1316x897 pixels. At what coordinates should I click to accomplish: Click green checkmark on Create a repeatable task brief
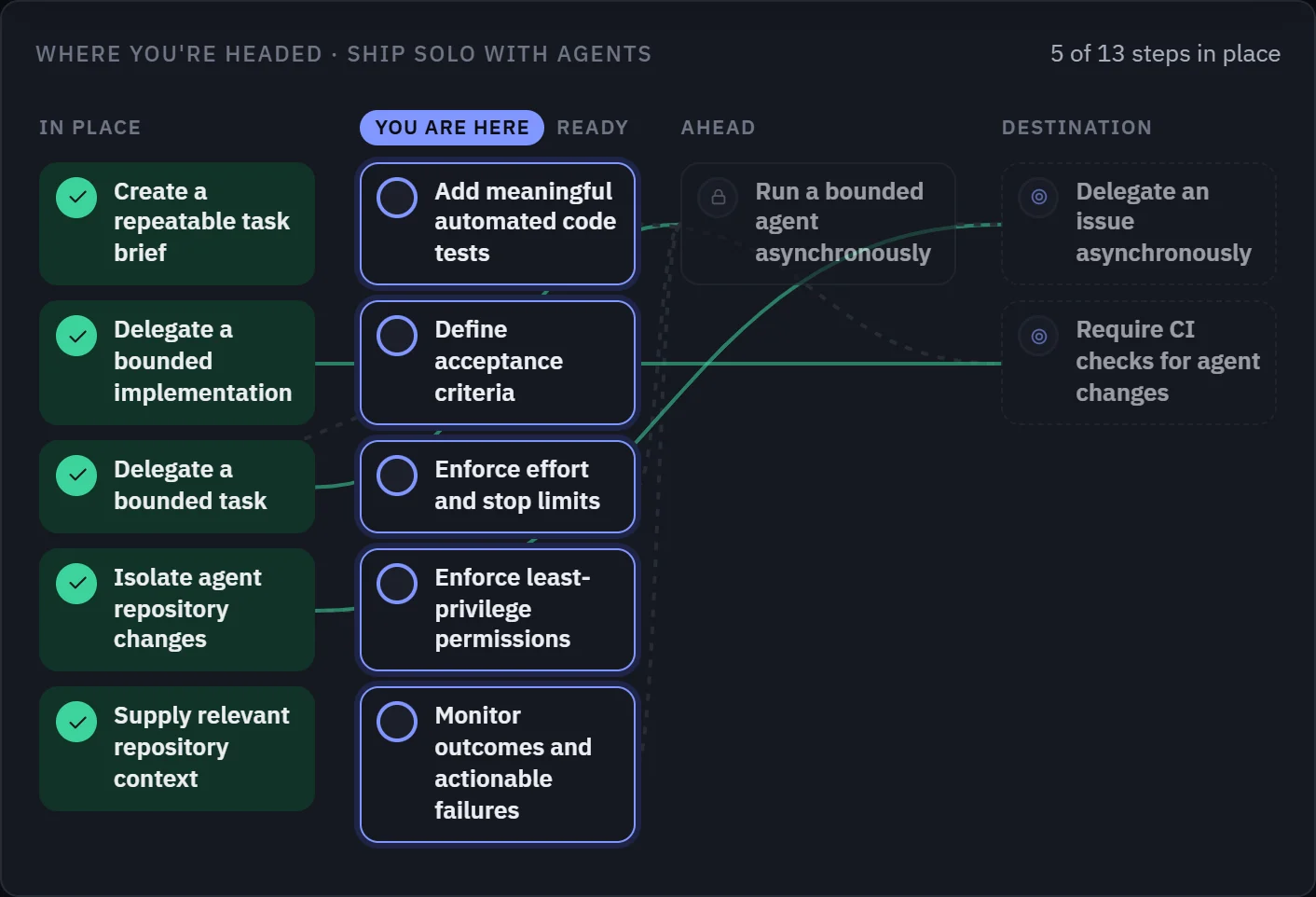(76, 198)
